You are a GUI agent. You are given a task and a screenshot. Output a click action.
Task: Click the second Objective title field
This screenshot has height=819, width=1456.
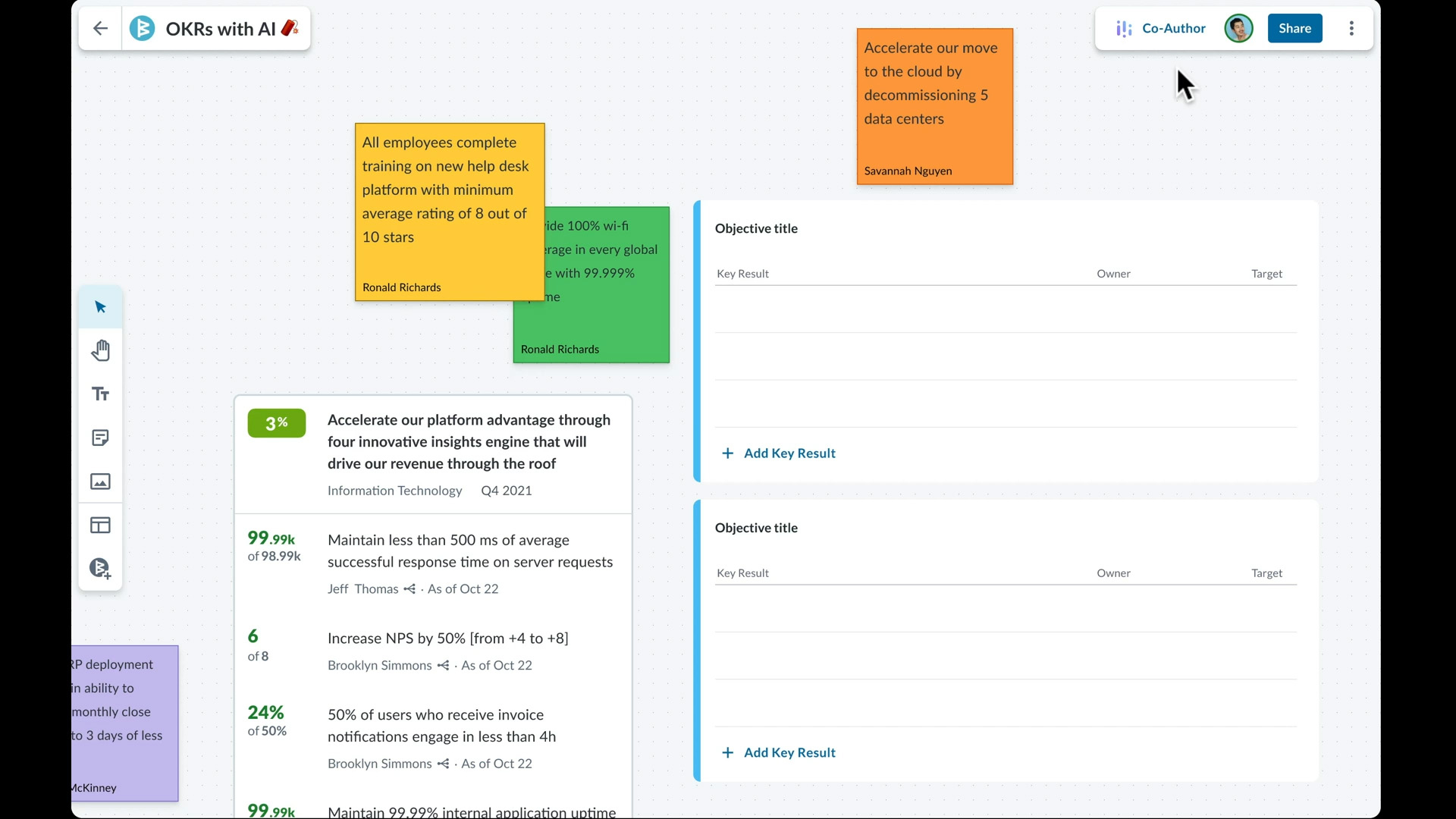click(756, 527)
